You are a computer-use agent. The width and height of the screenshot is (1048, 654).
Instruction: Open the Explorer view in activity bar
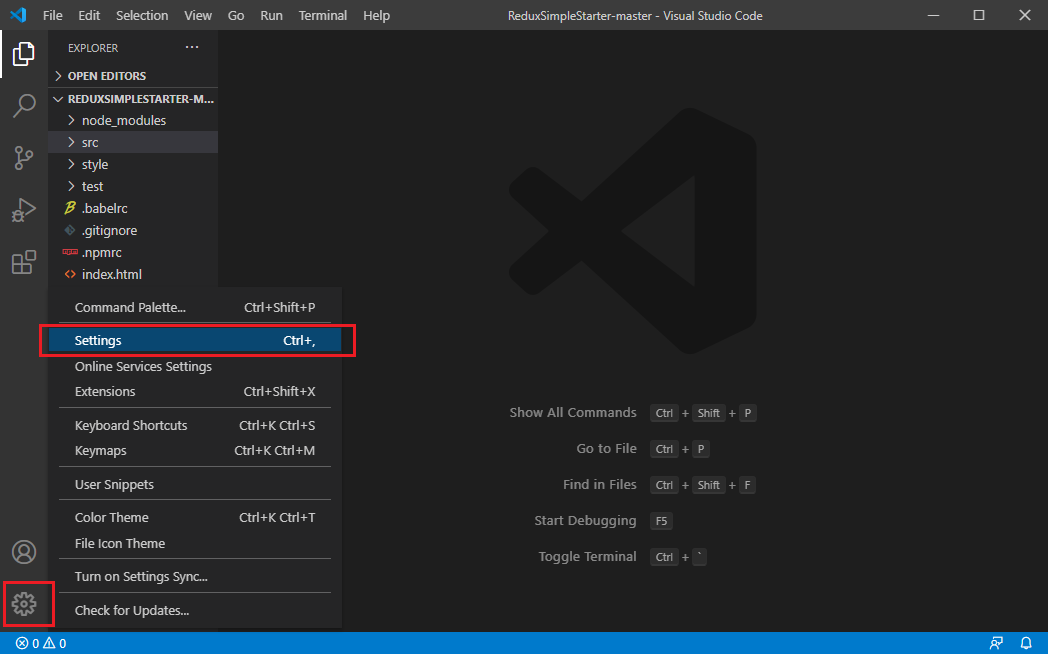(23, 53)
